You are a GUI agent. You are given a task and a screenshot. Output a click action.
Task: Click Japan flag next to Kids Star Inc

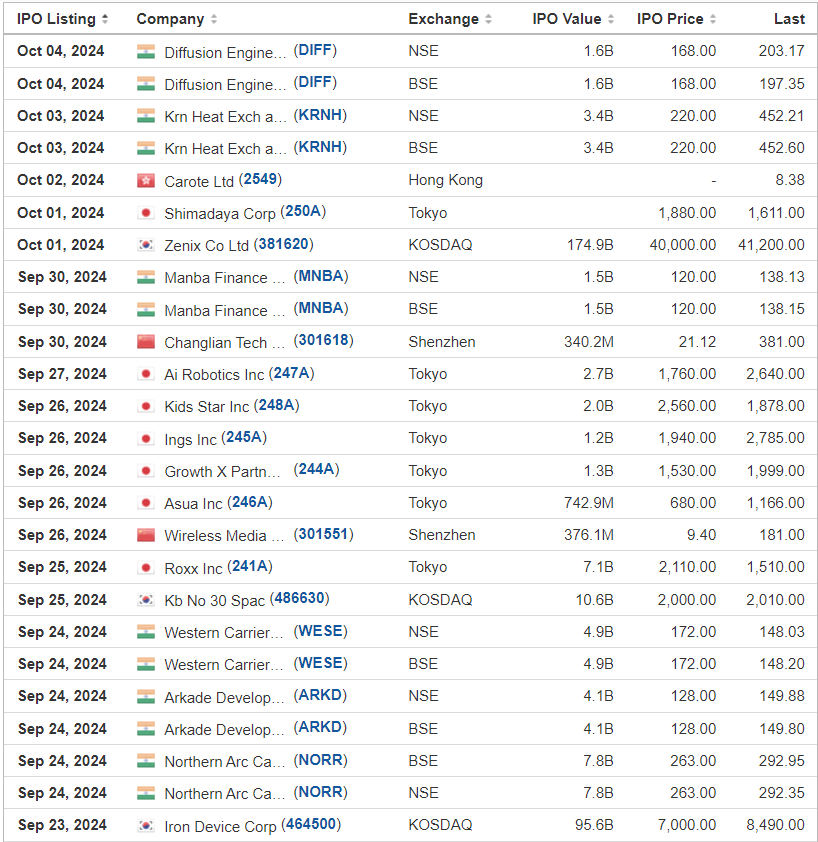pos(146,407)
